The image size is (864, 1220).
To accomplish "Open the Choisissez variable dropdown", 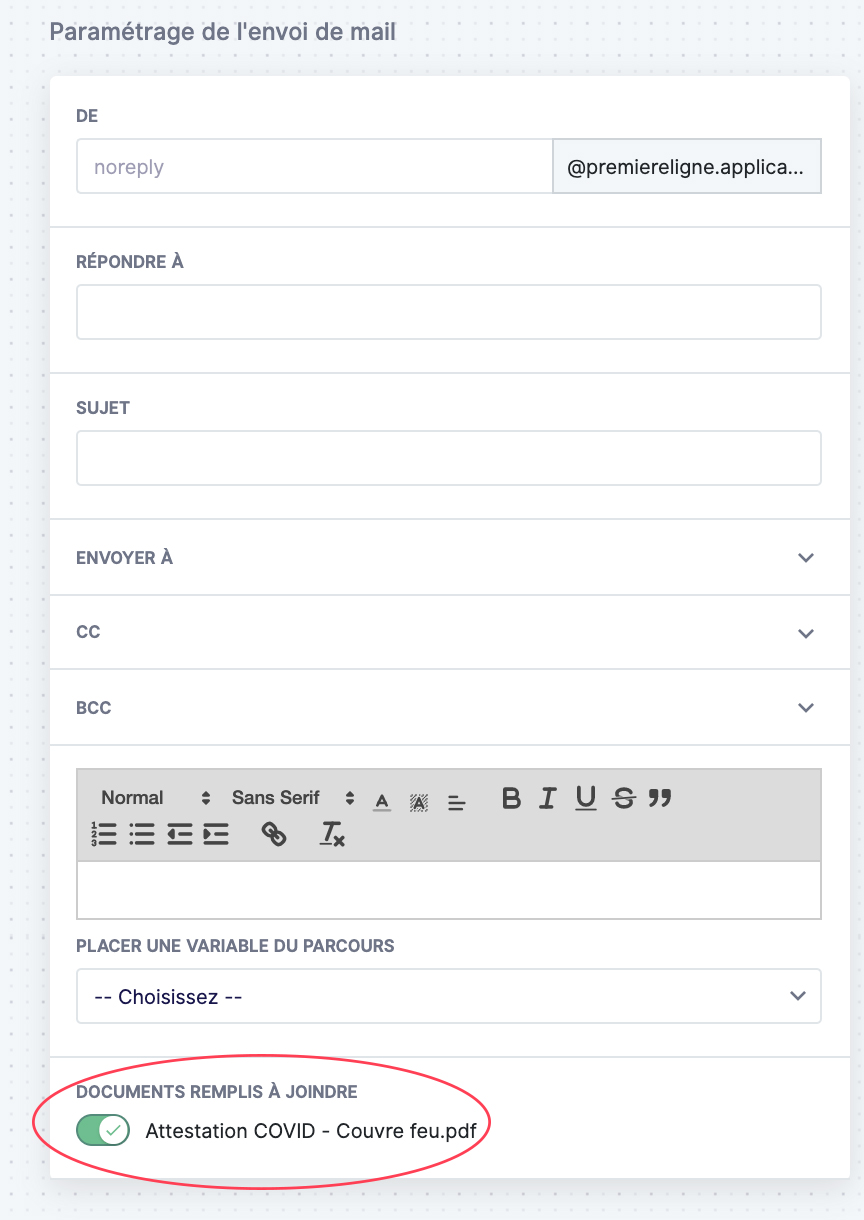I will coord(449,996).
